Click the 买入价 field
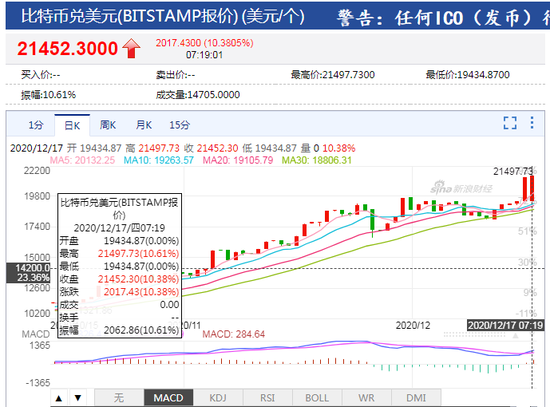Image resolution: width=550 pixels, height=407 pixels. (x=40, y=75)
